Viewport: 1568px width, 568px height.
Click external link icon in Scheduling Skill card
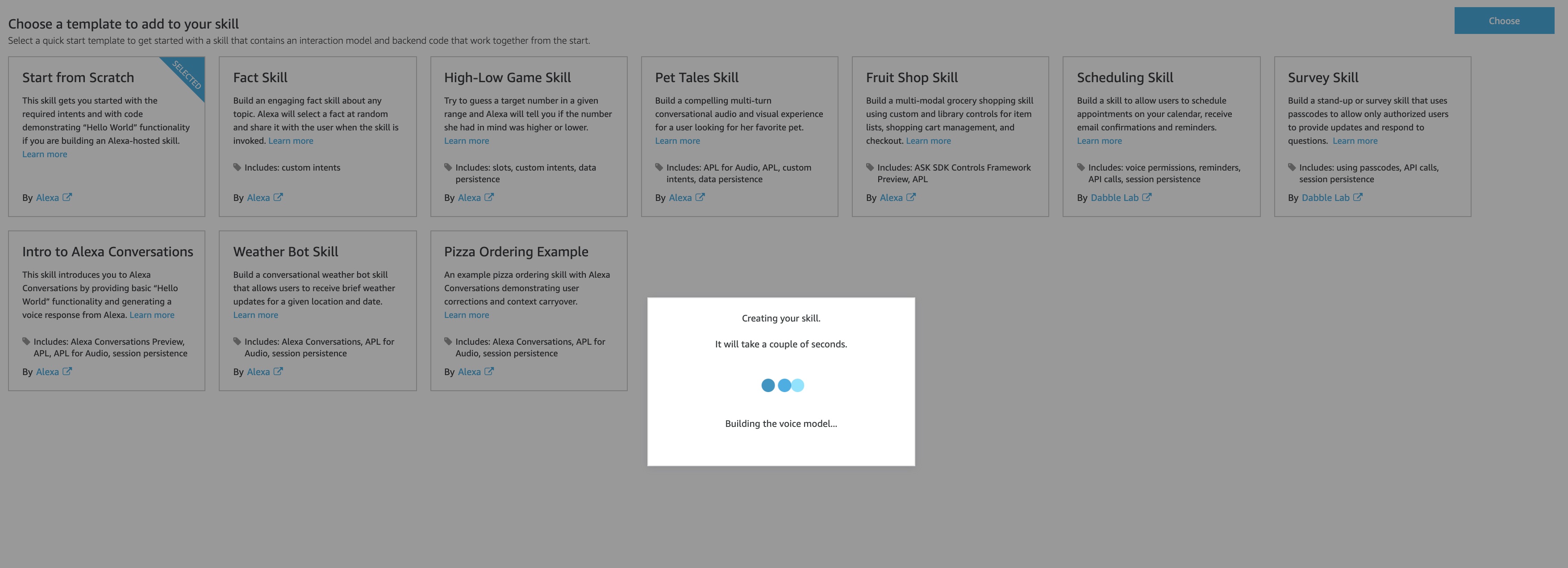[1146, 197]
